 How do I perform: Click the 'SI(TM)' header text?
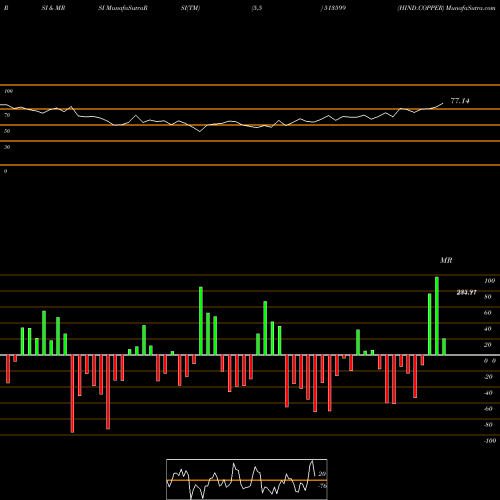[x=190, y=8]
